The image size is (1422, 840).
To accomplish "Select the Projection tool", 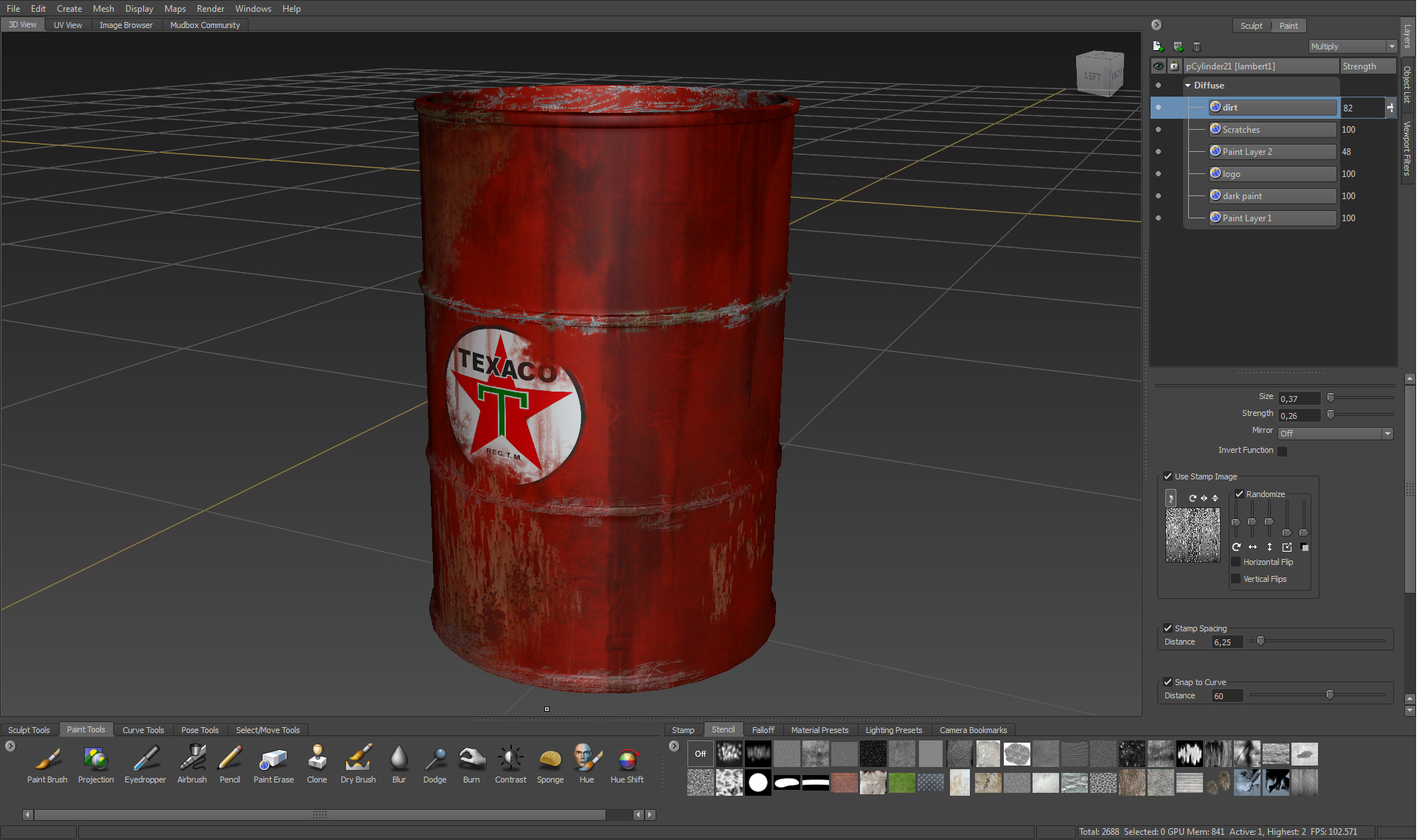I will (96, 763).
